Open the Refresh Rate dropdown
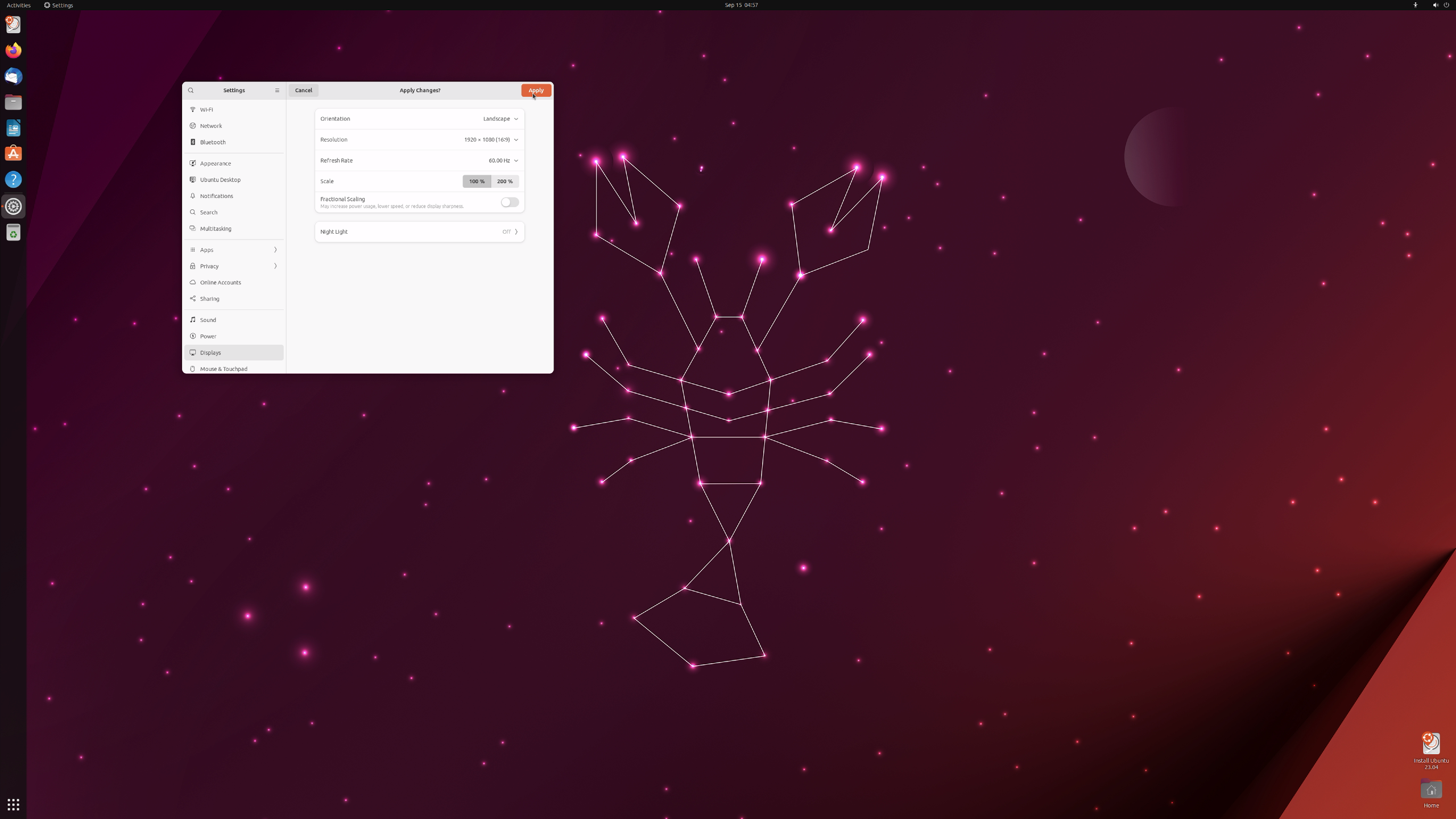 420,160
